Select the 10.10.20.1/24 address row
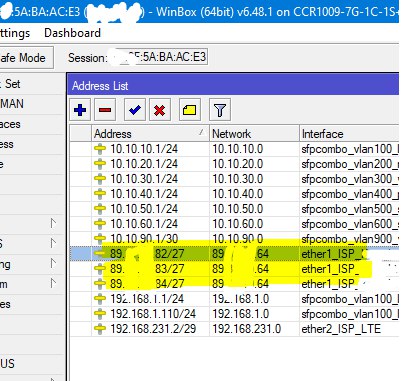The height and width of the screenshot is (381, 405). click(x=234, y=164)
